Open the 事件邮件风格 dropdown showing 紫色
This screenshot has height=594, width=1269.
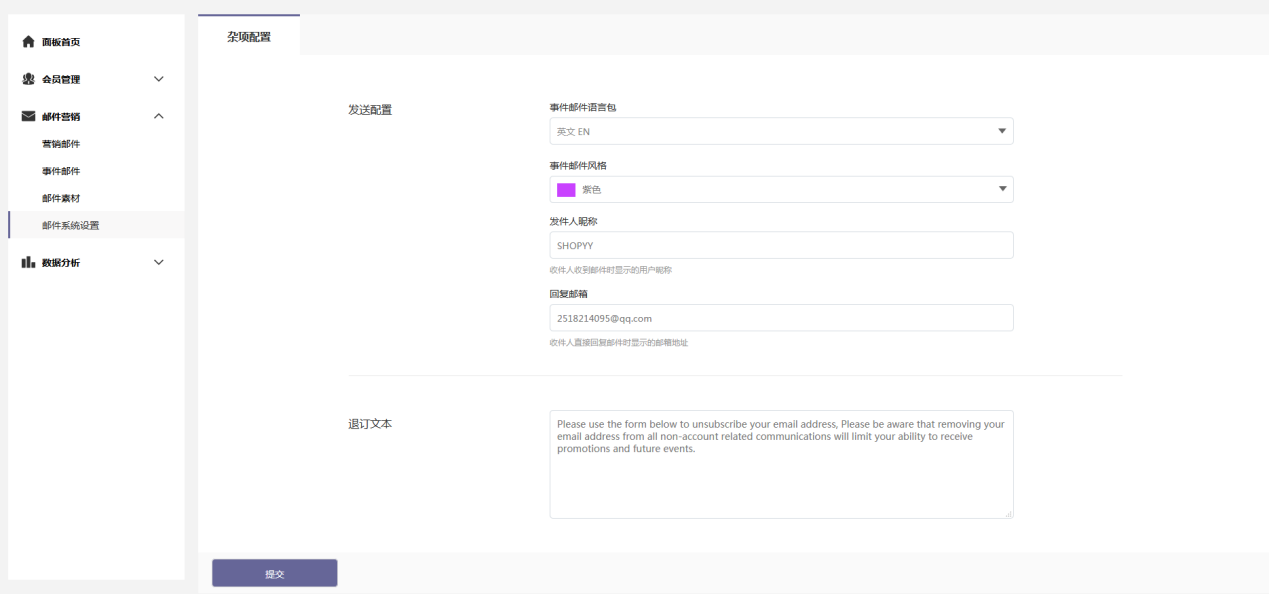pos(781,189)
